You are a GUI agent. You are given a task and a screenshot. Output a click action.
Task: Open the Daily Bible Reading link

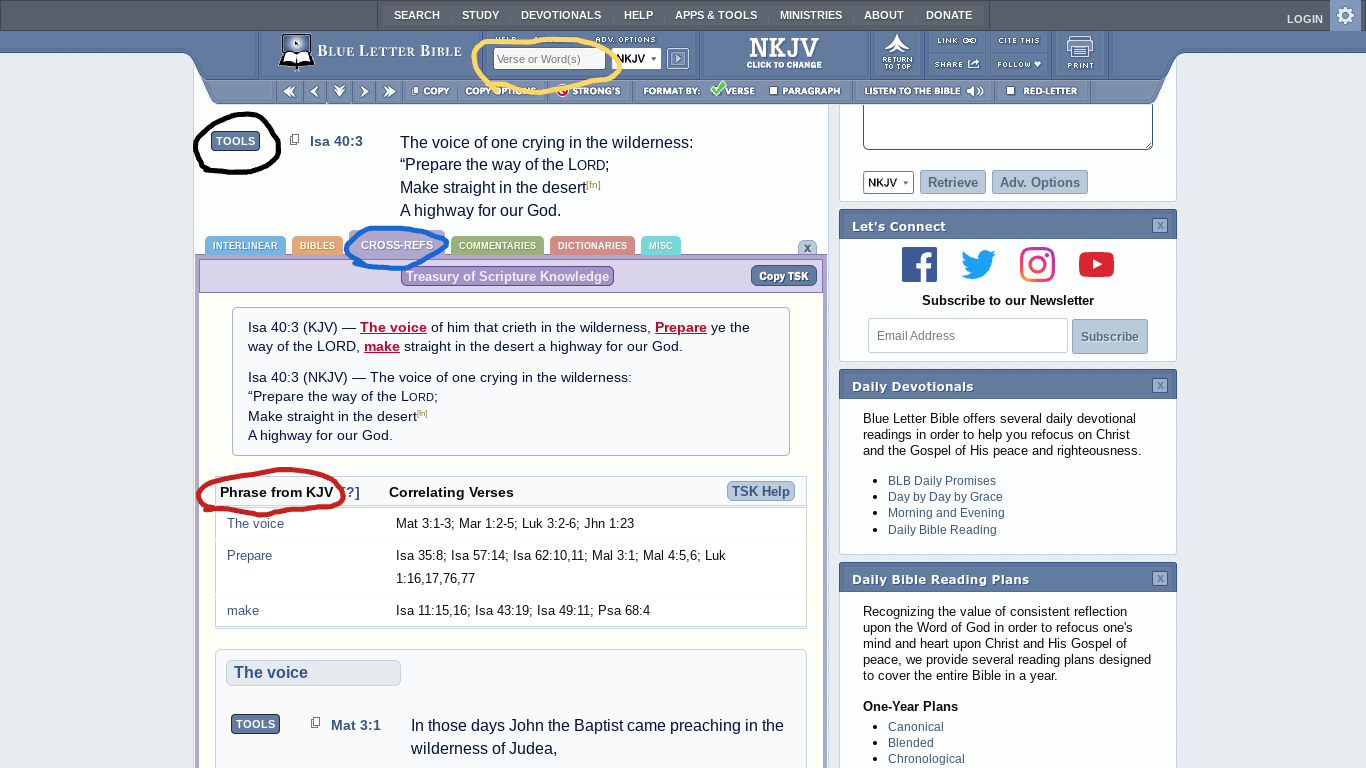(x=941, y=530)
